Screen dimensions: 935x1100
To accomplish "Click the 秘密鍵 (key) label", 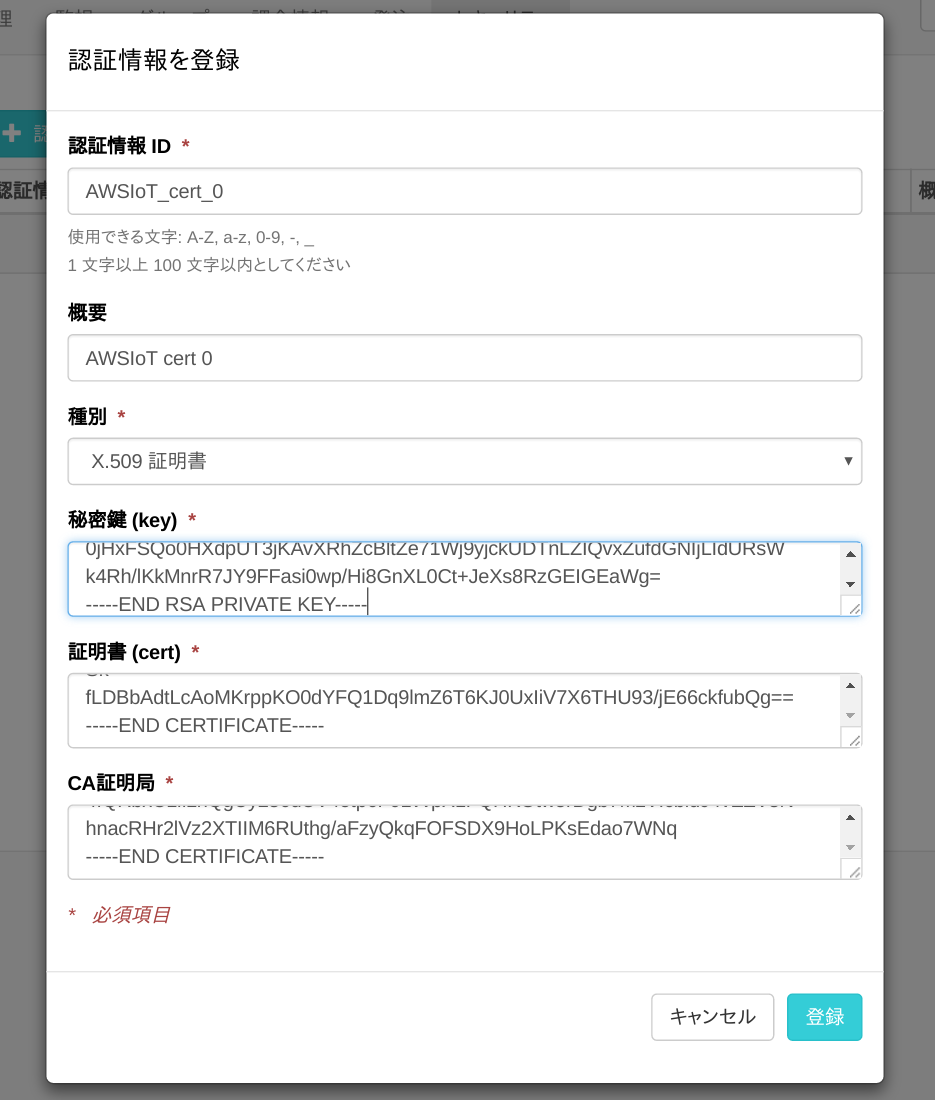I will (123, 521).
